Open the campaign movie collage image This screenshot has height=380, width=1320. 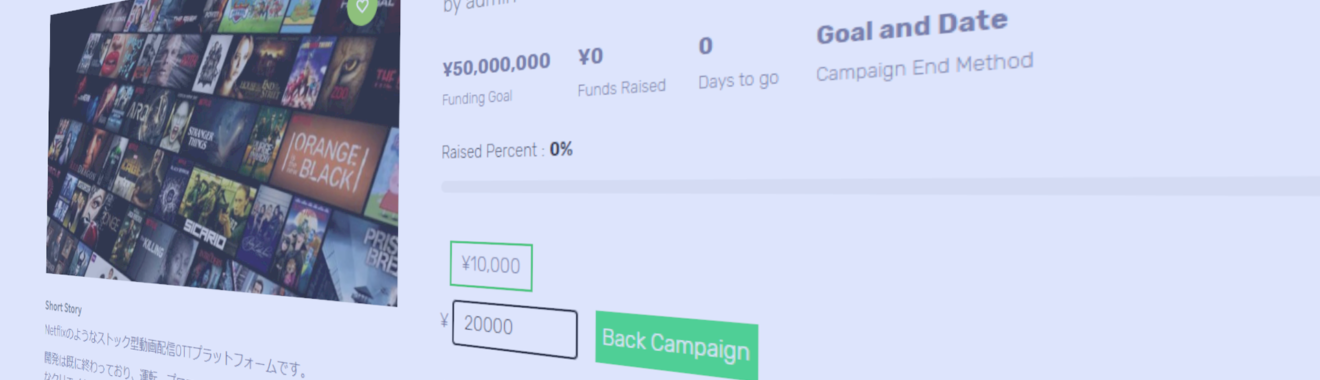(x=223, y=150)
